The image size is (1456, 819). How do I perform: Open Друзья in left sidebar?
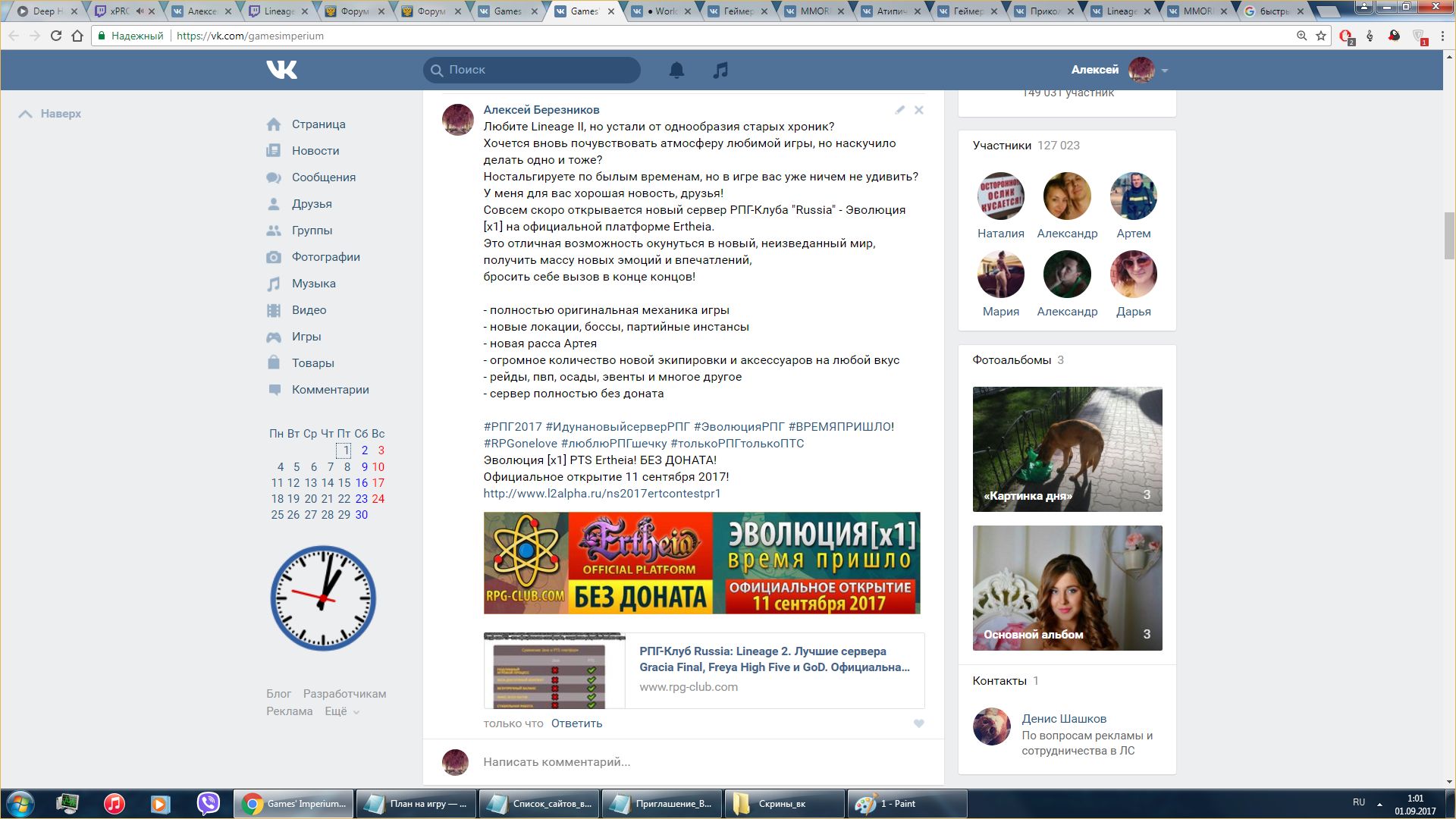(x=312, y=204)
